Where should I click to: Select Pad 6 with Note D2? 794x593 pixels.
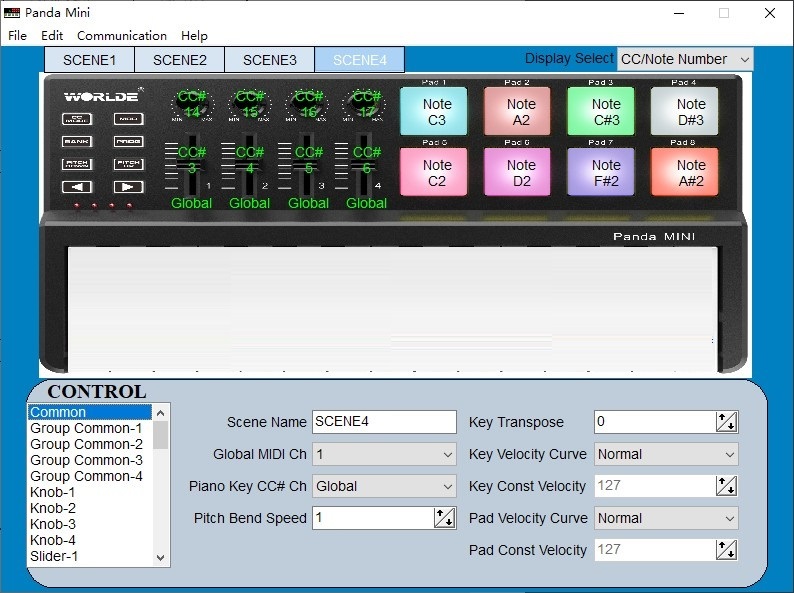pyautogui.click(x=517, y=172)
